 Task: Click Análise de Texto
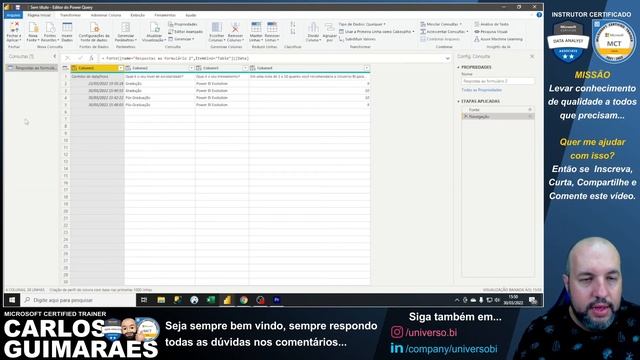point(491,24)
